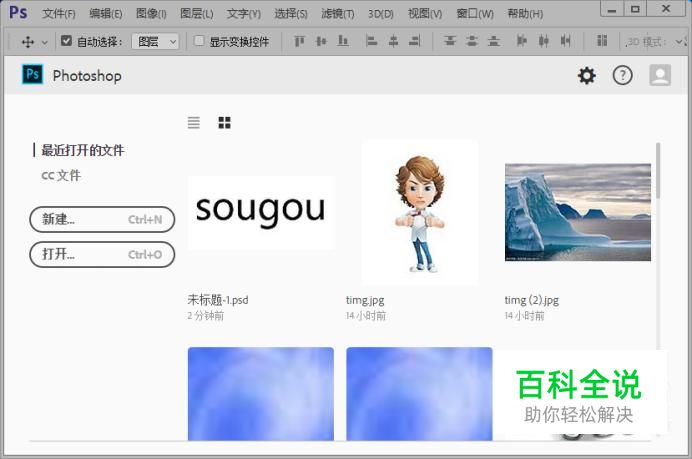Click the timg.jpg file name
Screen dimensions: 692x459
coord(365,300)
